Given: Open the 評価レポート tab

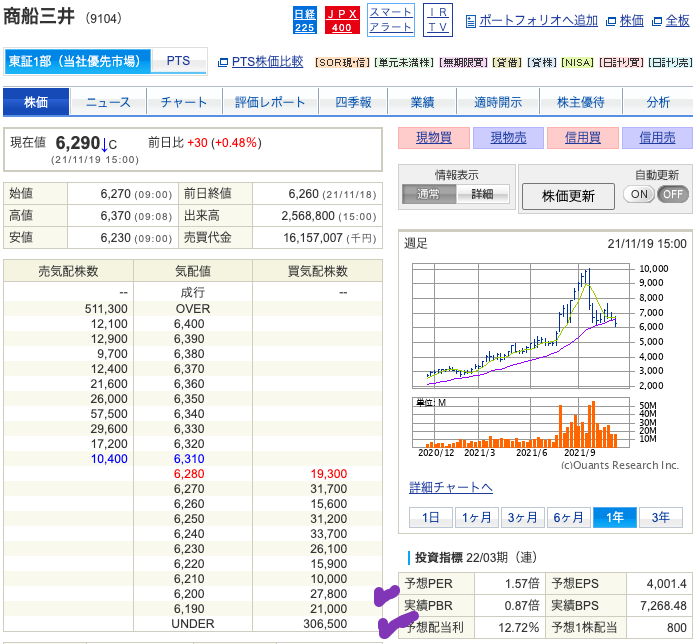Looking at the screenshot, I should point(270,102).
